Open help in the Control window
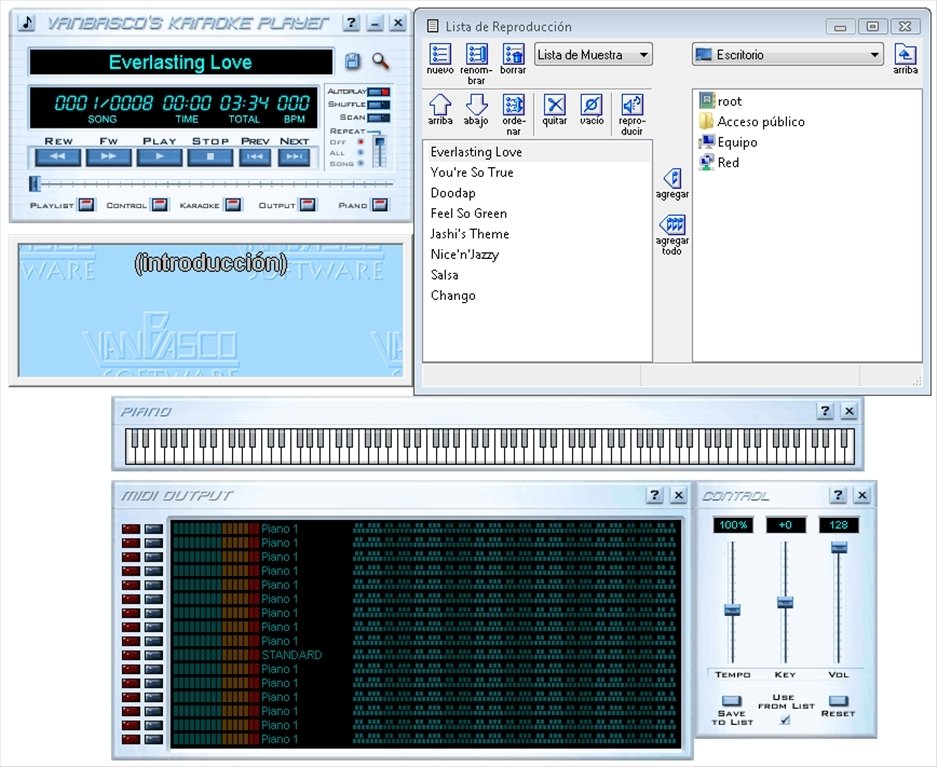This screenshot has width=937, height=767. pyautogui.click(x=838, y=495)
